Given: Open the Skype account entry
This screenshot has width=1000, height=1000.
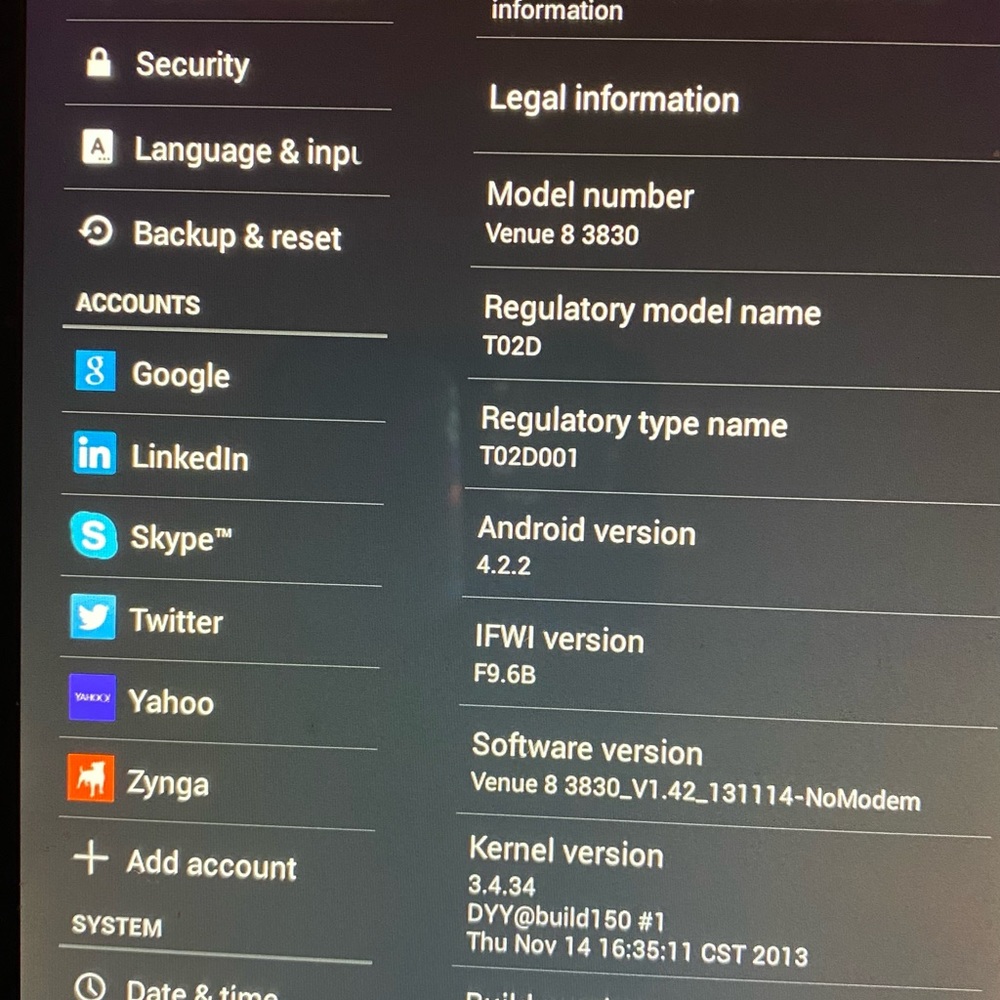Looking at the screenshot, I should click(x=92, y=537).
